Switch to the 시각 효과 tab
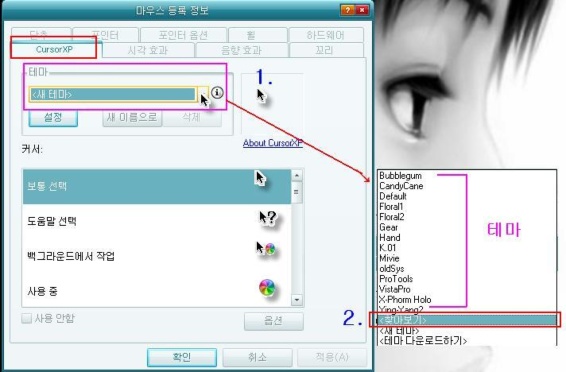 (148, 50)
